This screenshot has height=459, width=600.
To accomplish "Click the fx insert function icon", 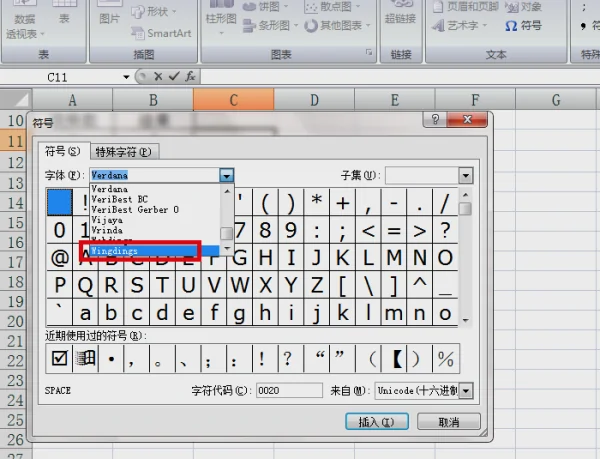I will coord(190,76).
